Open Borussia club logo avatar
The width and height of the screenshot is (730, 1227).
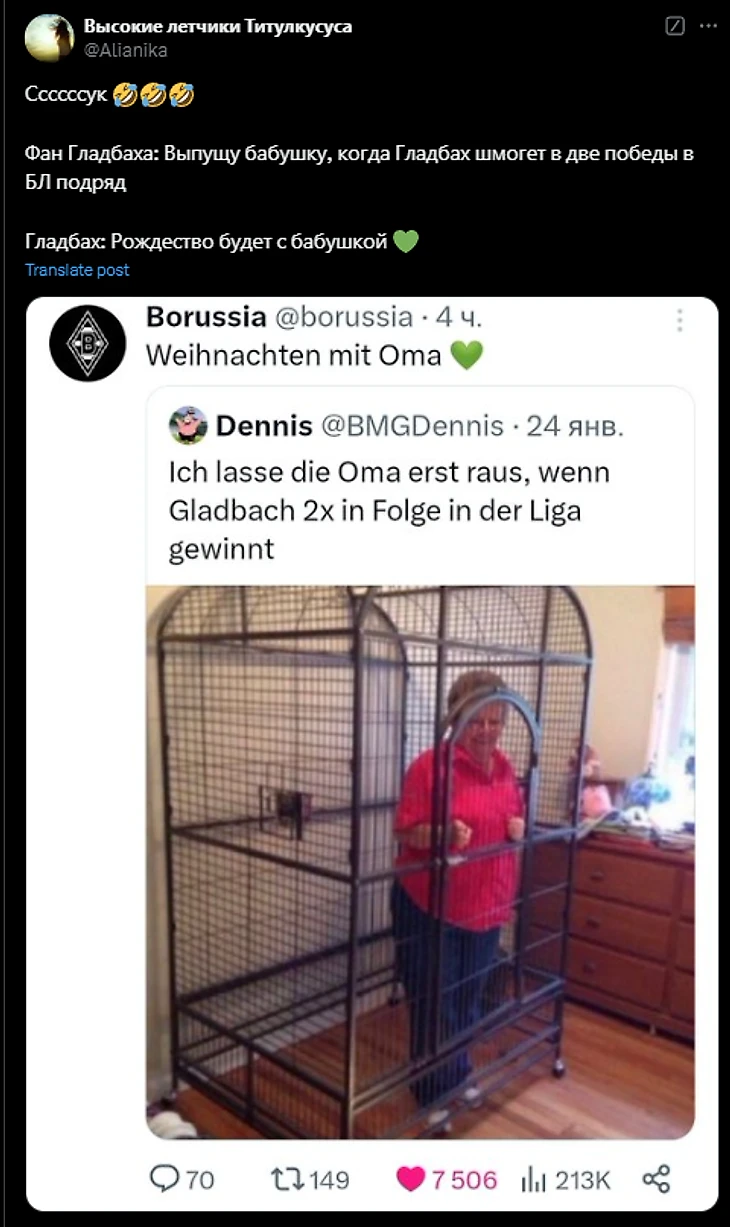[87, 343]
